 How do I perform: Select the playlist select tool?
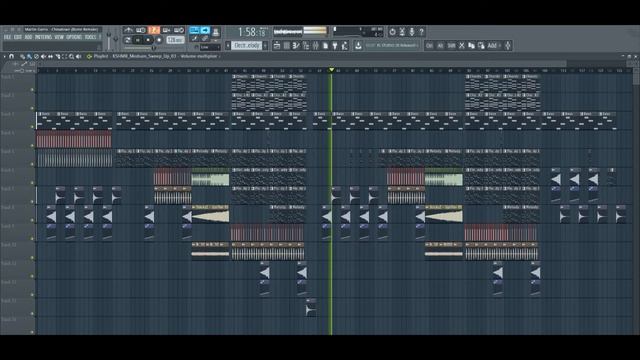tap(64, 56)
